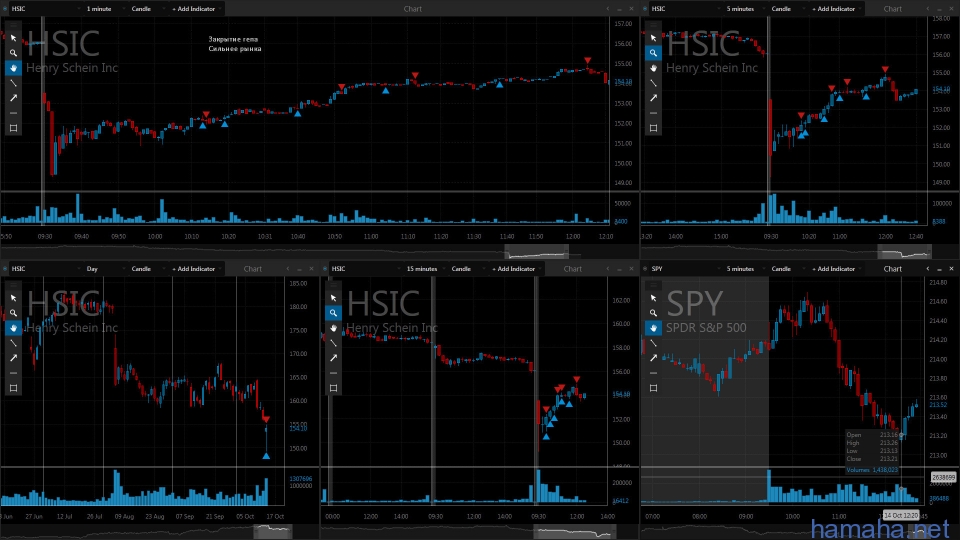This screenshot has width=960, height=540.
Task: Select the pointer tool in SPY chart
Action: 653,298
